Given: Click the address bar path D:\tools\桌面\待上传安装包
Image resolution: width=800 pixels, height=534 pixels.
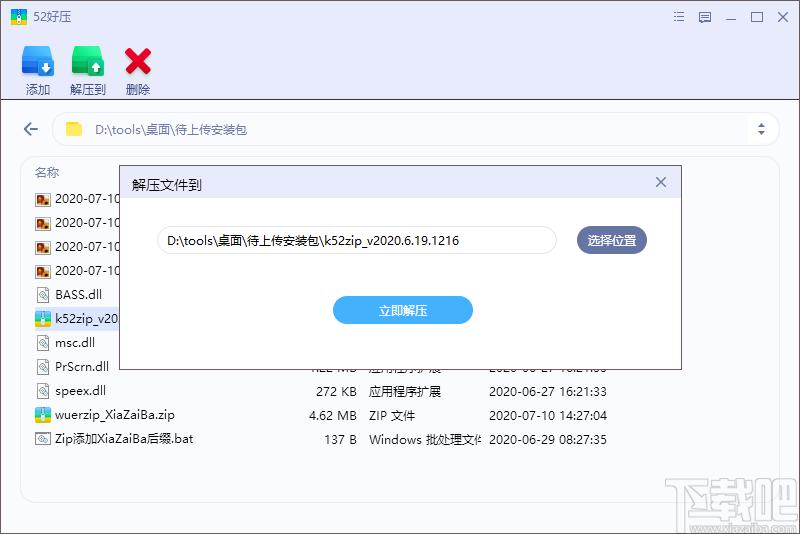Looking at the screenshot, I should tap(171, 130).
